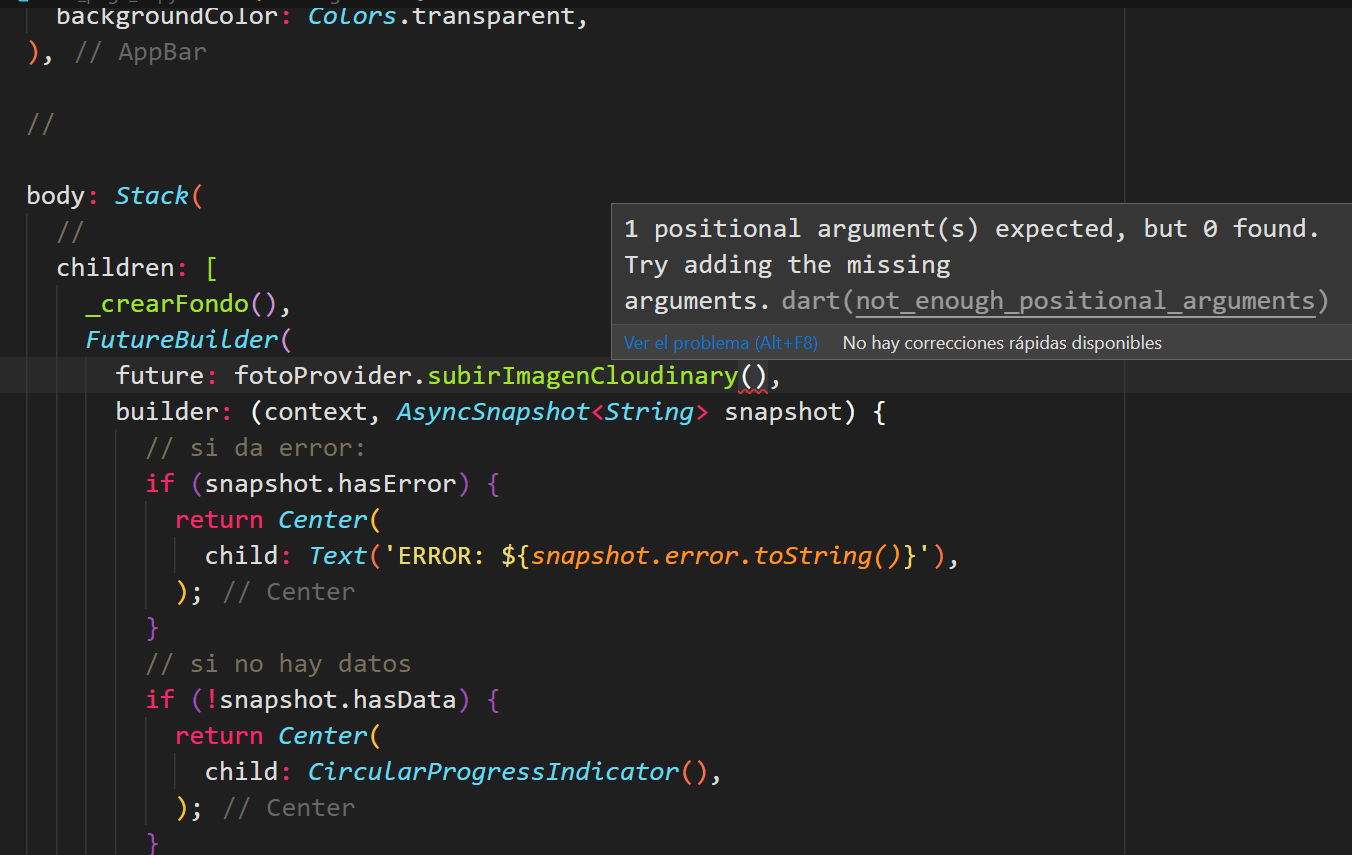Click the 'No hay correcciones rápidas disponibles' text
Screen dimensions: 1352x855
1001,342
